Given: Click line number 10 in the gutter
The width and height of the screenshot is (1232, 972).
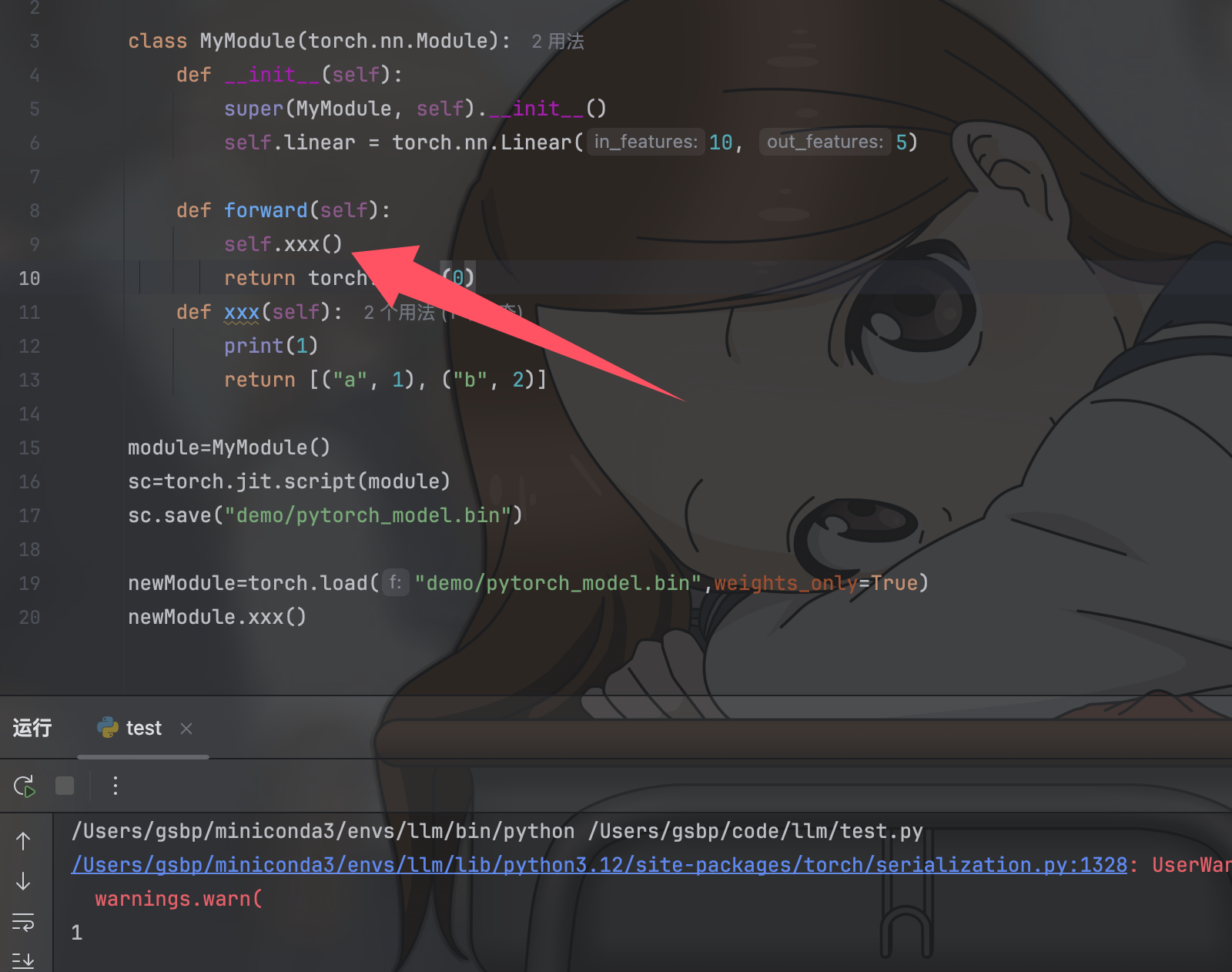Looking at the screenshot, I should [x=29, y=278].
